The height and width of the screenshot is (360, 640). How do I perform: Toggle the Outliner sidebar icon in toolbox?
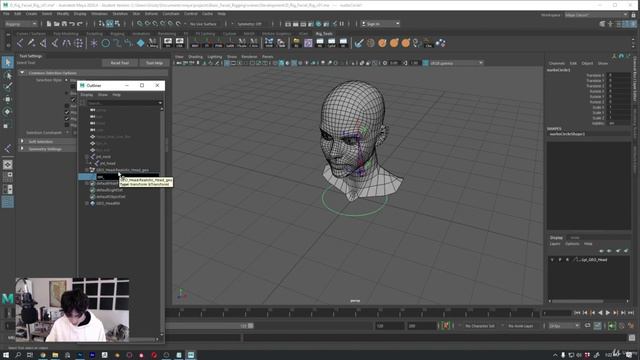pos(7,202)
